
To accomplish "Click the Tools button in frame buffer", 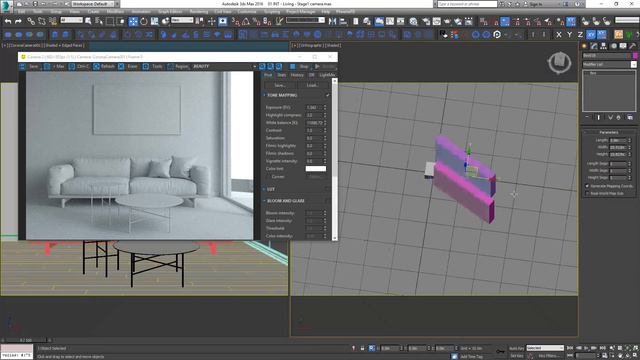I will coord(153,66).
